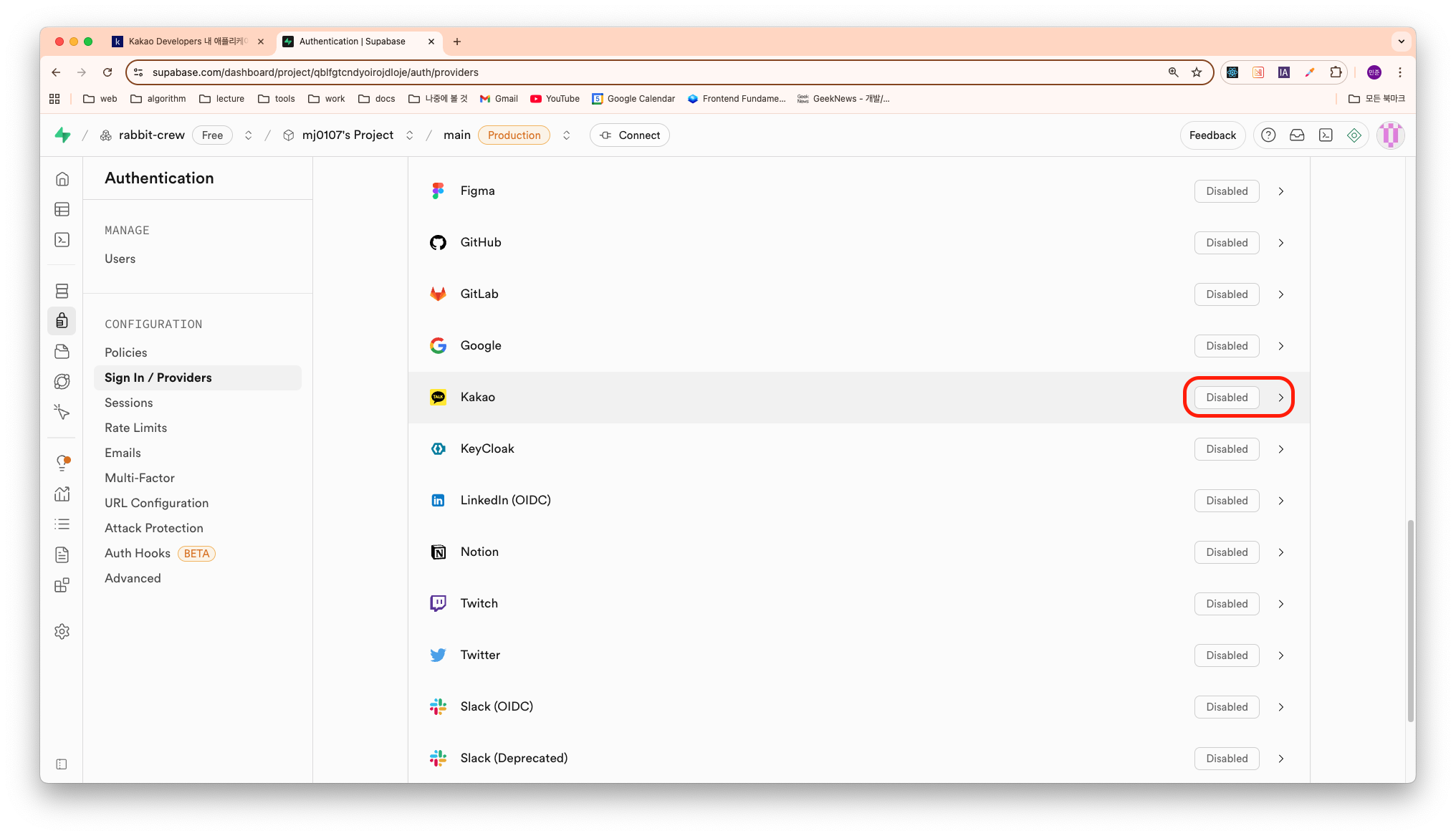Click Kakao Disabled status badge
The image size is (1456, 836).
(1226, 398)
